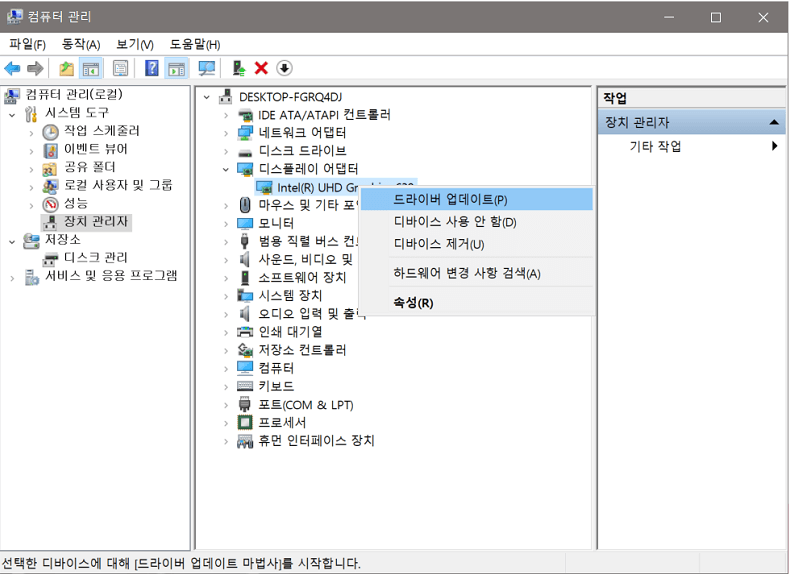Toggle the Show/Hide action pane icon
This screenshot has width=789, height=574.
click(x=177, y=68)
